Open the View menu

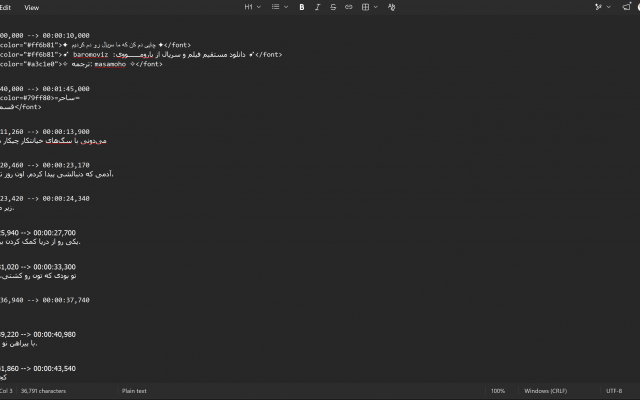click(31, 7)
